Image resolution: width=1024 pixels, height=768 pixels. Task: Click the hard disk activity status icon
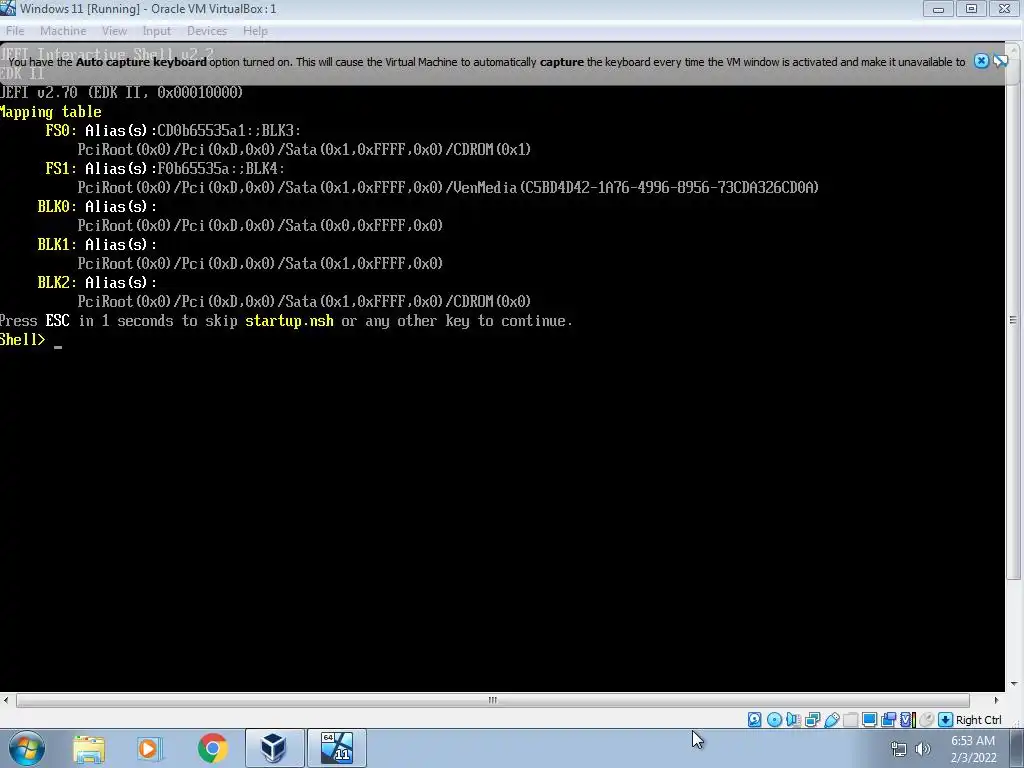click(x=754, y=720)
